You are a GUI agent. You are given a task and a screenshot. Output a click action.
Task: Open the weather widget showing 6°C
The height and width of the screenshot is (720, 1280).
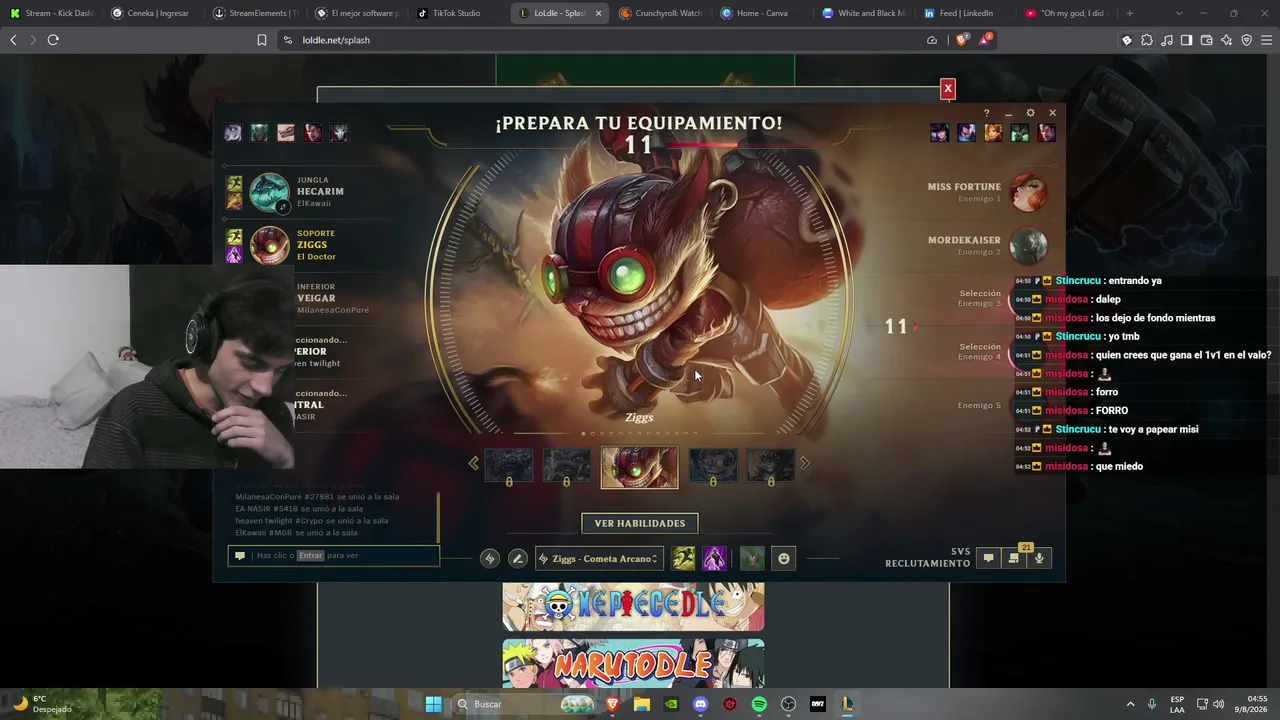click(45, 704)
